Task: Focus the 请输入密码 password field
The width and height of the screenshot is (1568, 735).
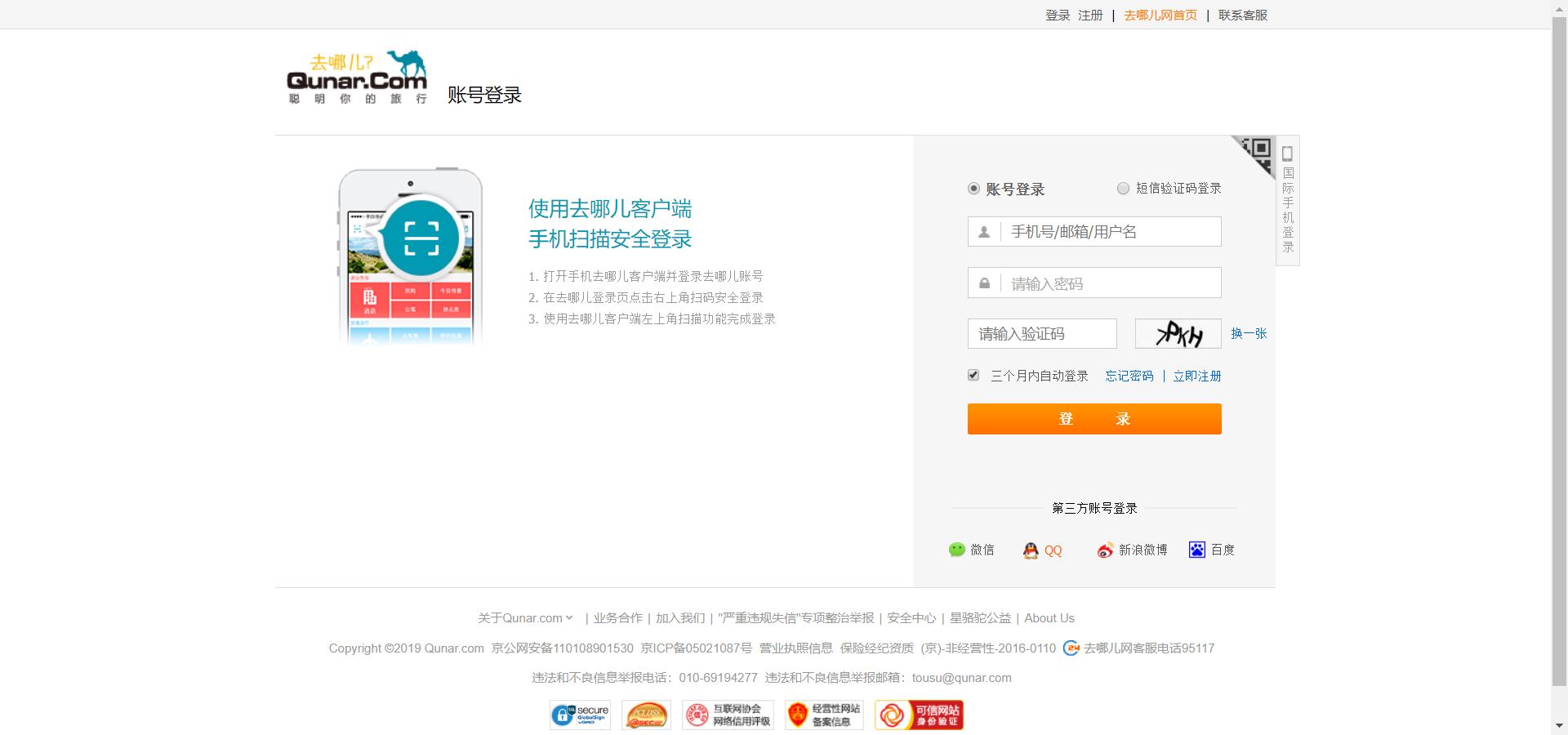Action: coord(1094,283)
